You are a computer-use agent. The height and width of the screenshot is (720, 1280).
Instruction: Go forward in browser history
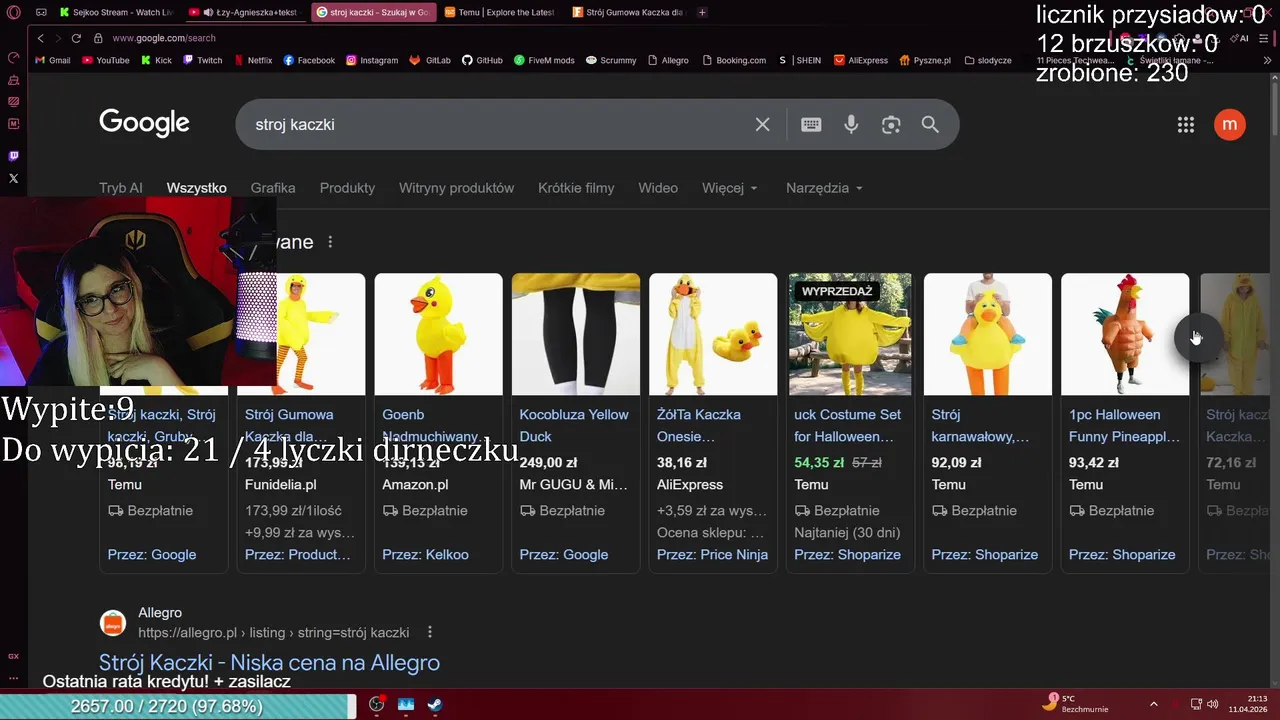point(58,38)
